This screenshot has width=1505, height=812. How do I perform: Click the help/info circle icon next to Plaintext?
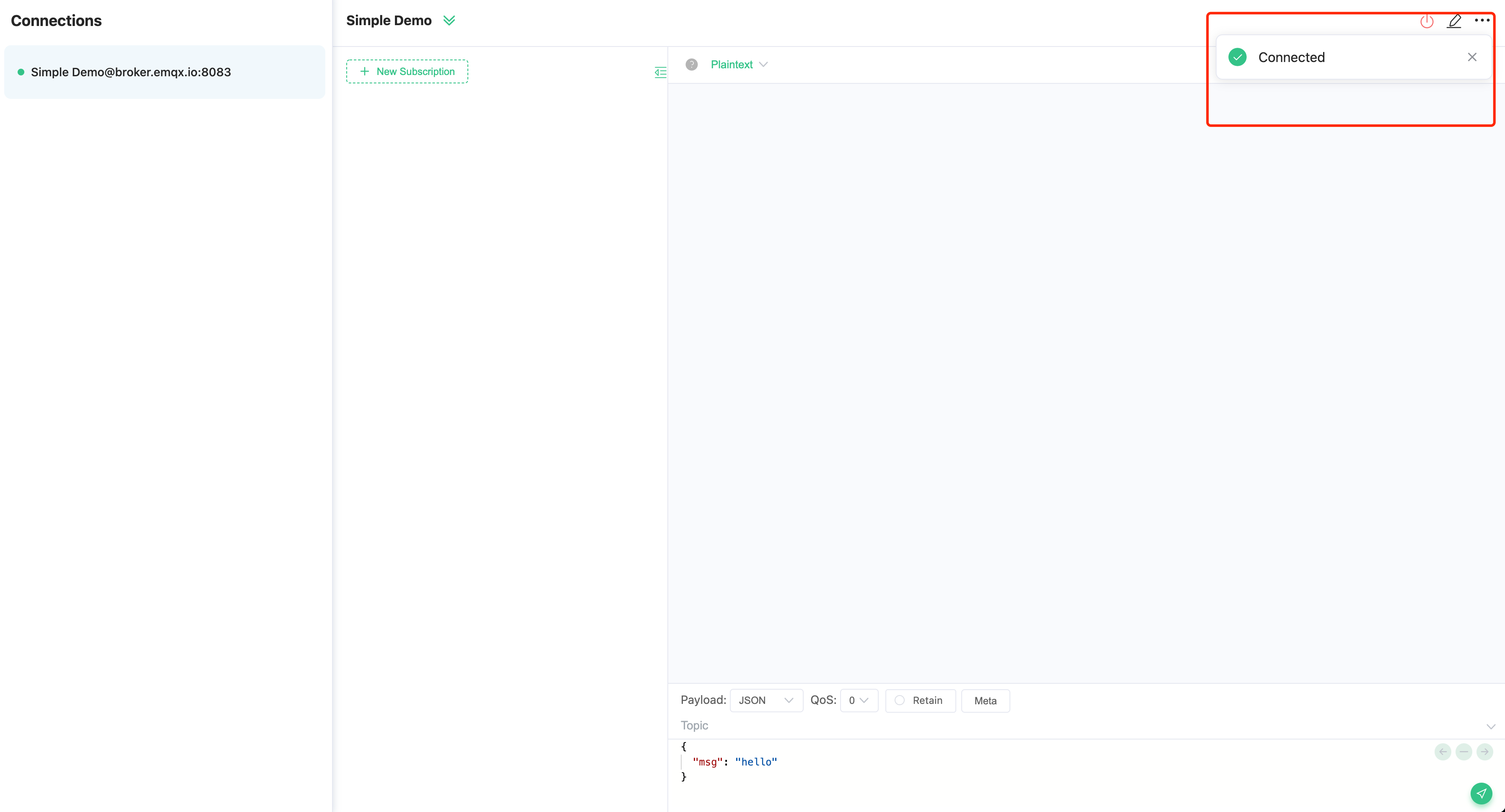coord(692,64)
